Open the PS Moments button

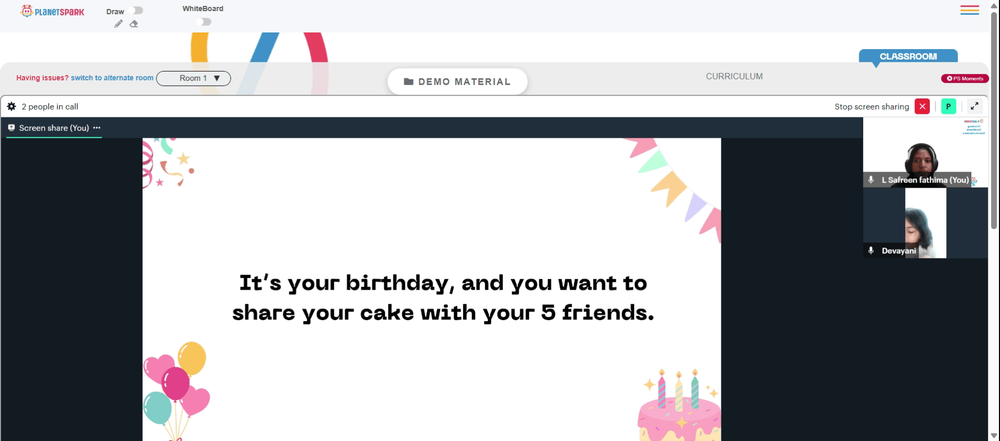click(x=965, y=78)
